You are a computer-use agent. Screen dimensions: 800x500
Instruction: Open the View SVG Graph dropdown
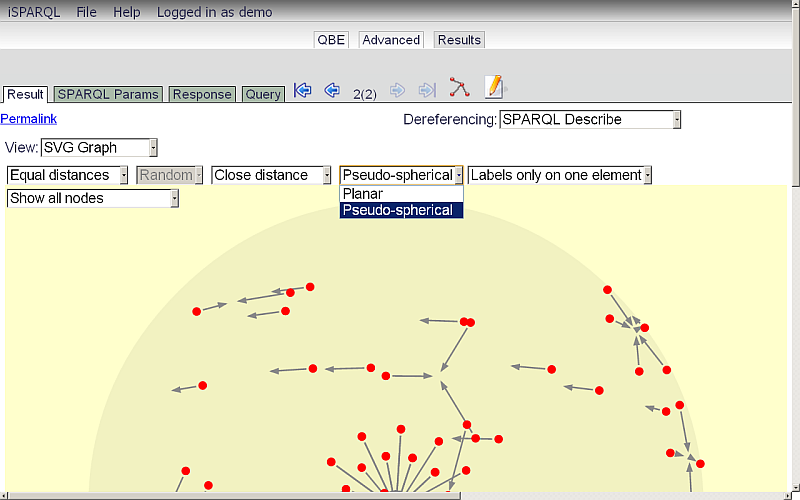coord(99,147)
